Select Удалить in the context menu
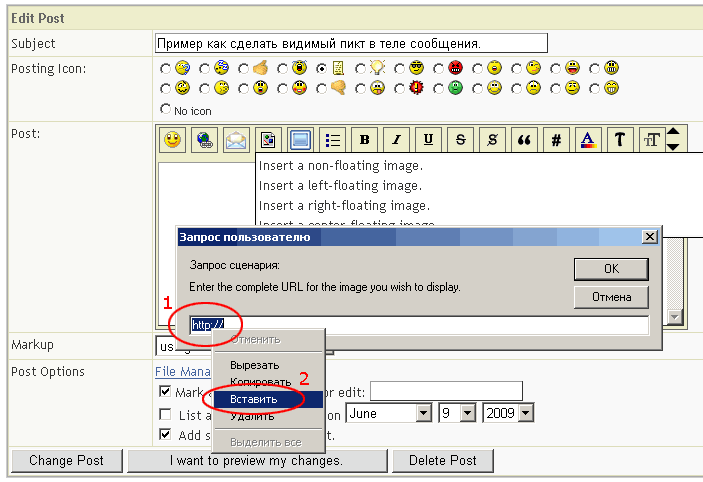The image size is (703, 482). coord(268,417)
